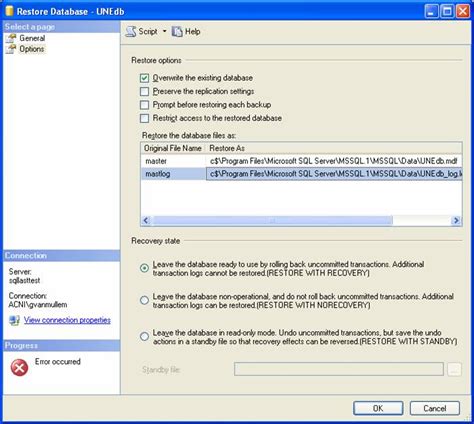
Task: Open the Script dropdown arrow
Action: (164, 32)
